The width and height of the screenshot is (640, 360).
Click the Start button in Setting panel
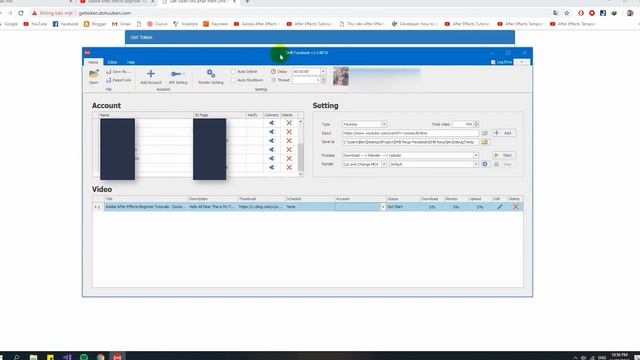click(x=504, y=156)
